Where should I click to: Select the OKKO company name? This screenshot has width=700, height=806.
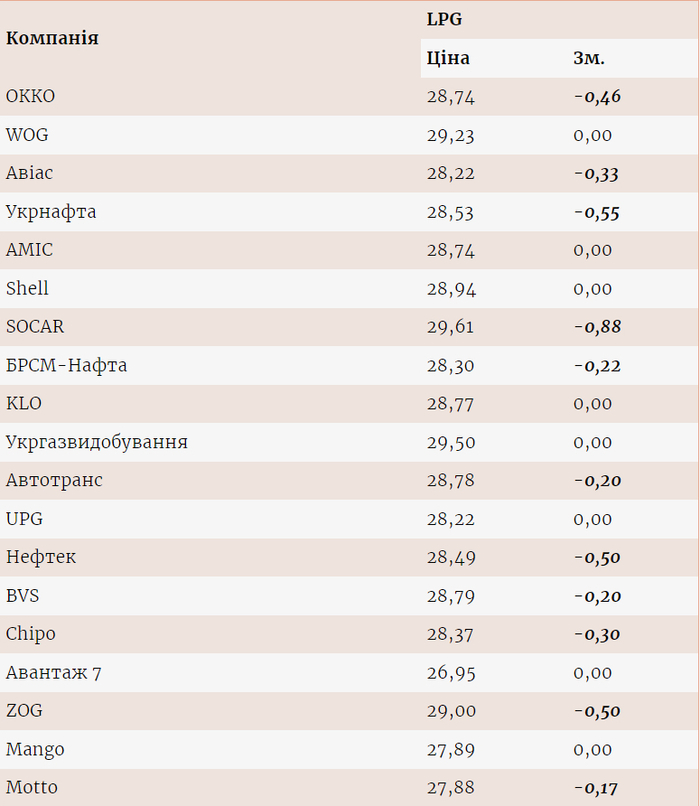pos(31,97)
